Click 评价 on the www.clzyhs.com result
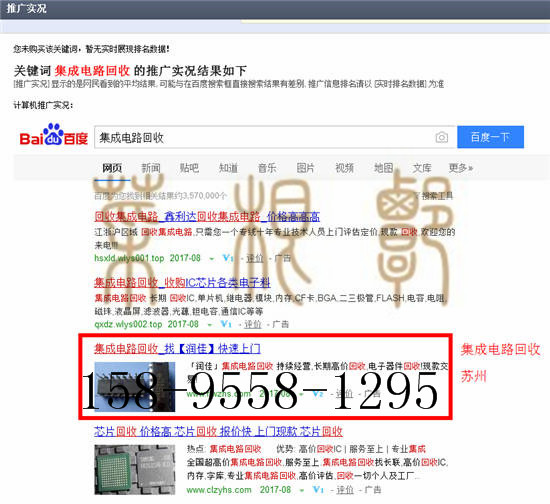The height and width of the screenshot is (504, 550). [x=345, y=490]
